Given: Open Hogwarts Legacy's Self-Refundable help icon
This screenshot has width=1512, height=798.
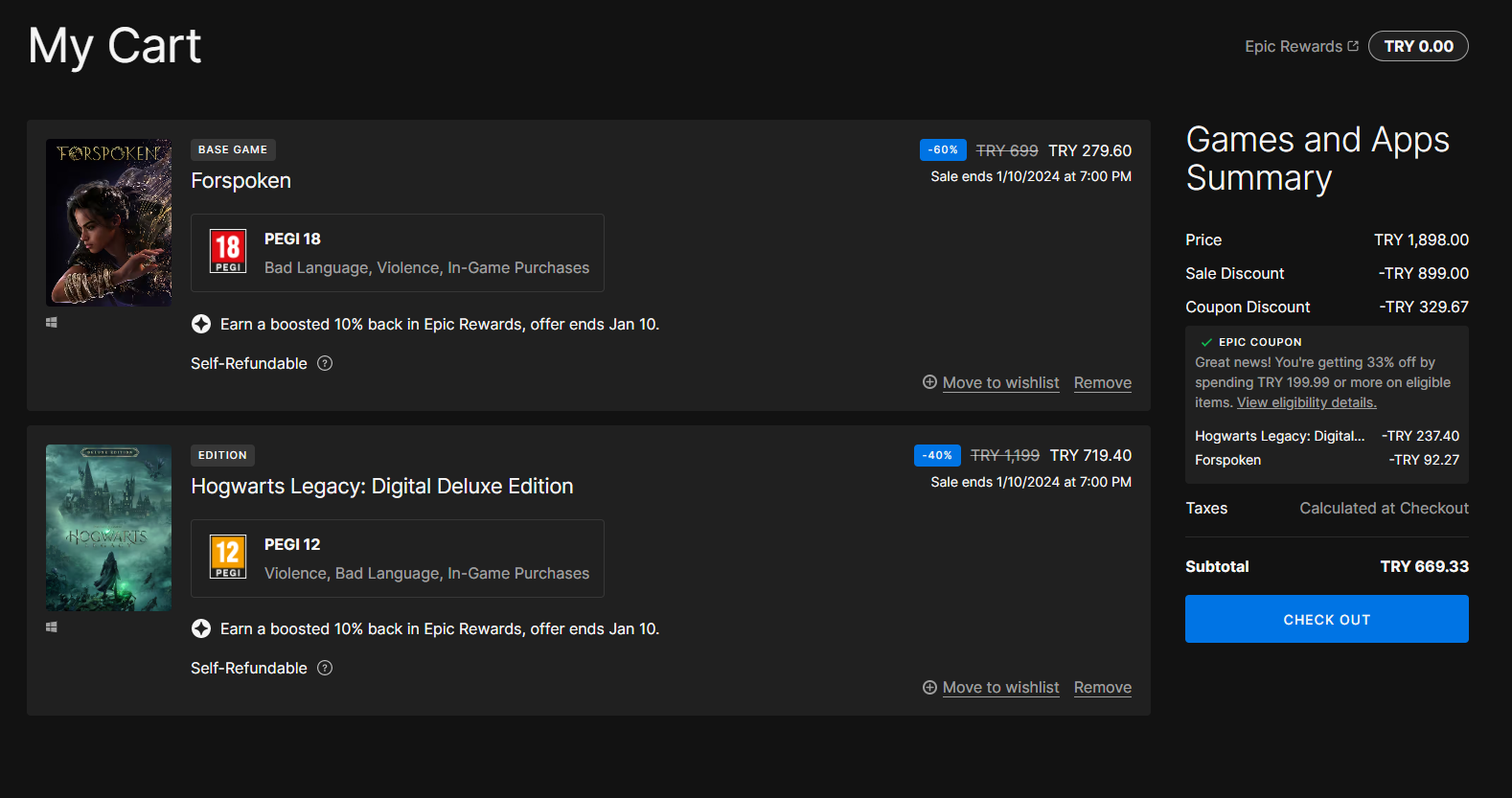Looking at the screenshot, I should click(x=325, y=668).
